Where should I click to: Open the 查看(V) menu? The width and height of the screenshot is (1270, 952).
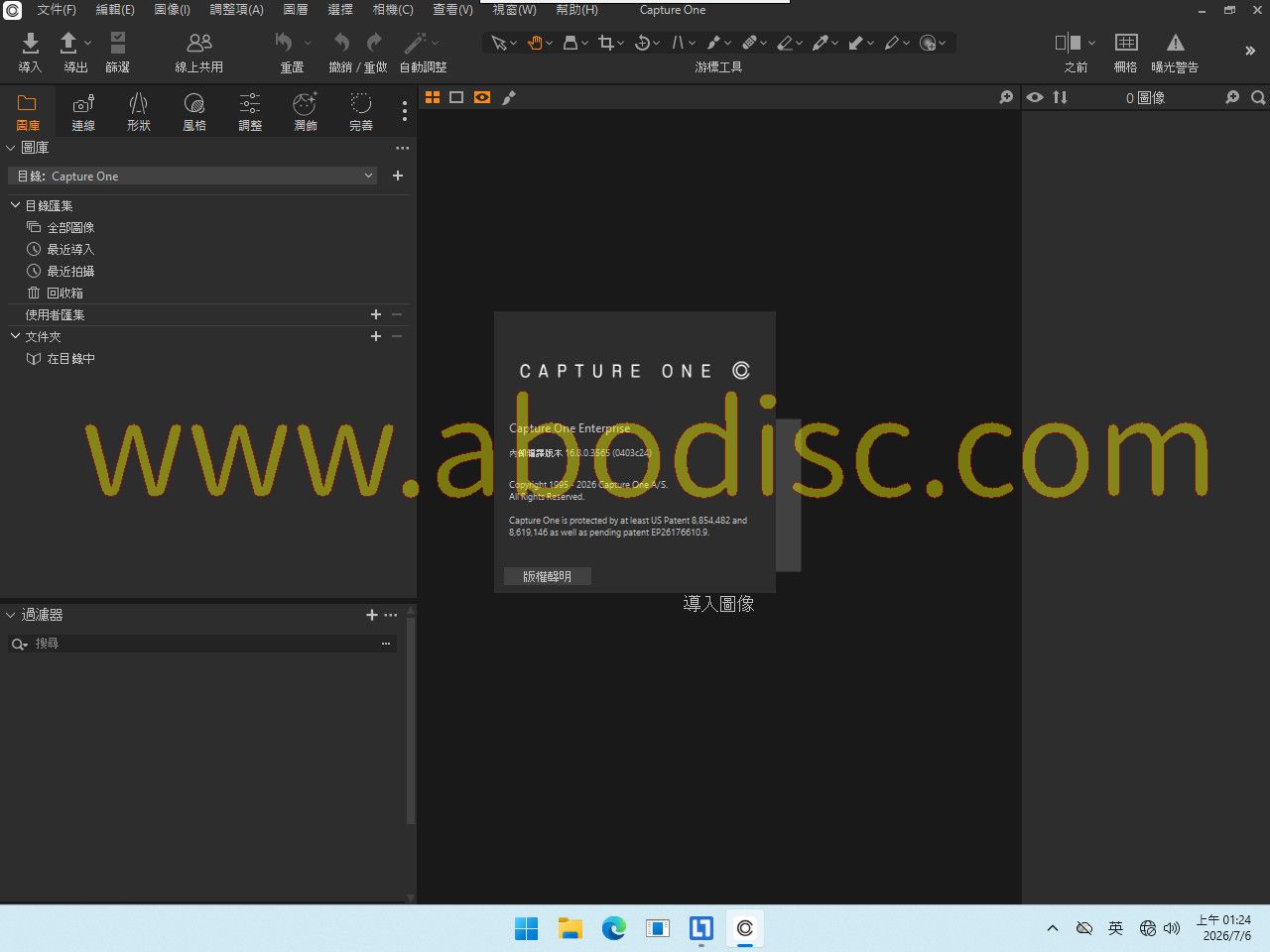pyautogui.click(x=452, y=10)
